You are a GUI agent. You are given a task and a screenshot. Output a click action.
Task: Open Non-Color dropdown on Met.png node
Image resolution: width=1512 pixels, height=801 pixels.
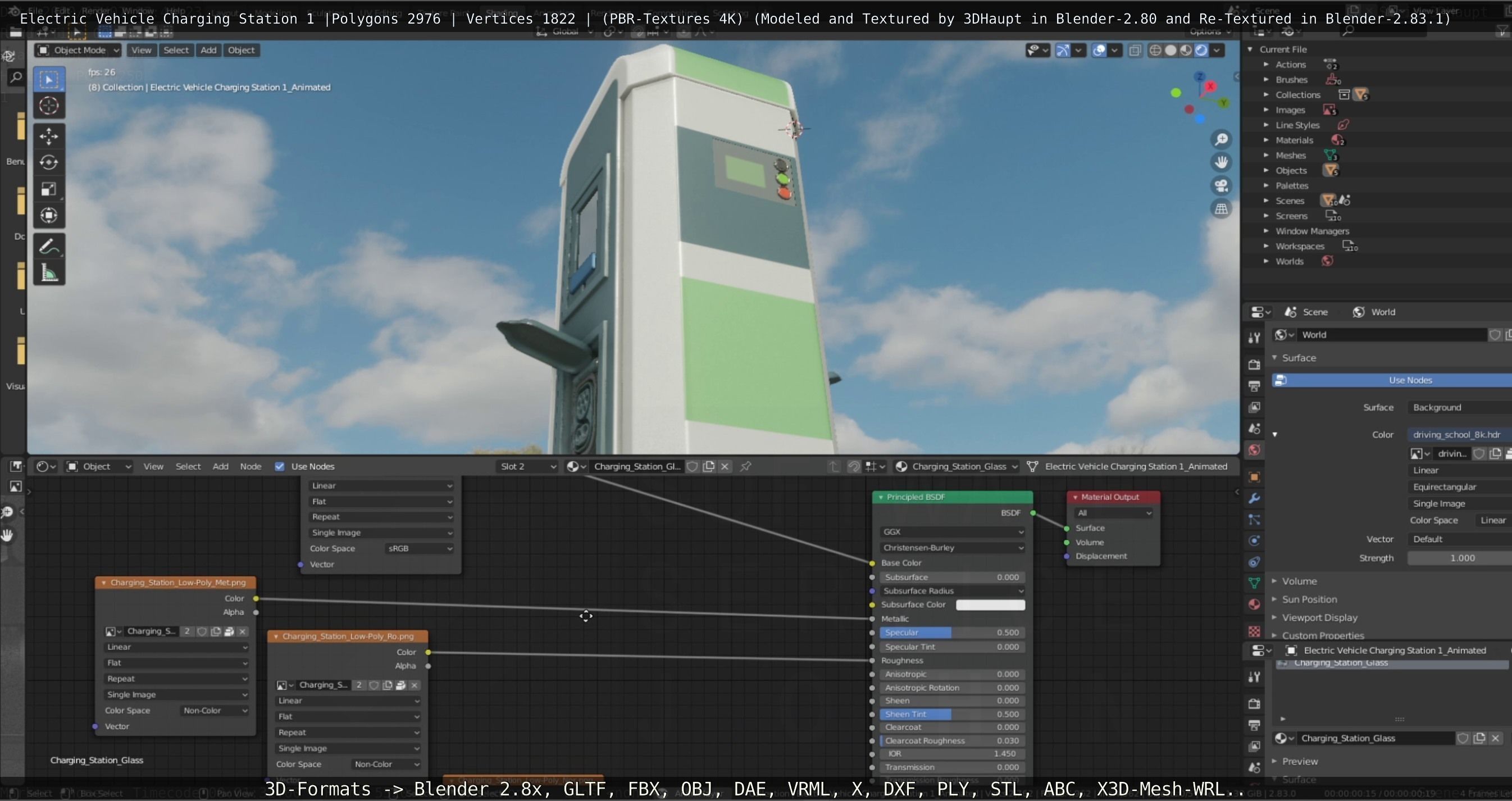point(215,711)
